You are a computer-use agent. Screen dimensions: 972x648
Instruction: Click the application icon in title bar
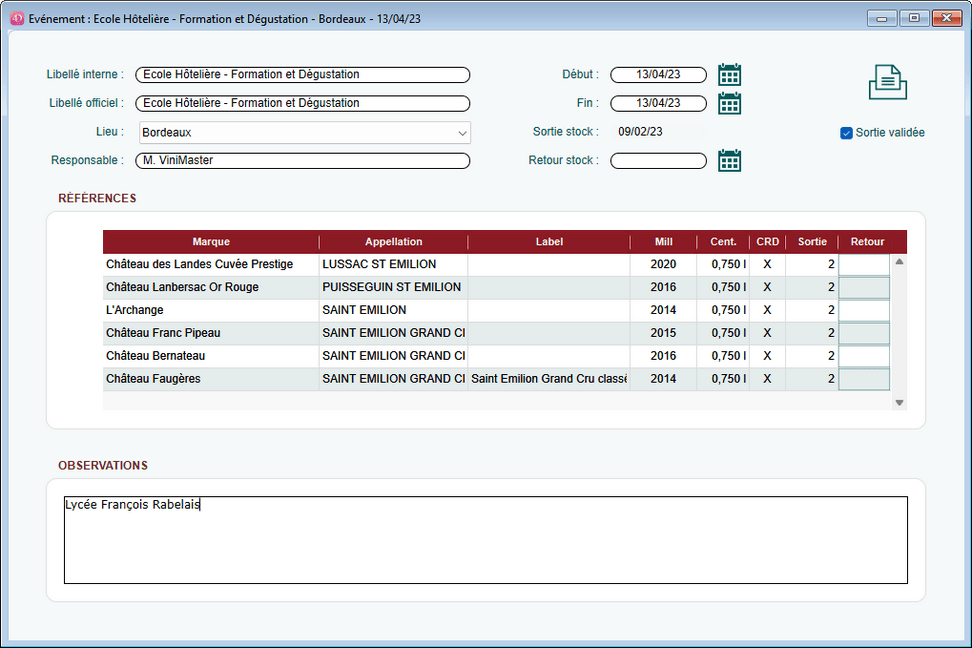[17, 18]
